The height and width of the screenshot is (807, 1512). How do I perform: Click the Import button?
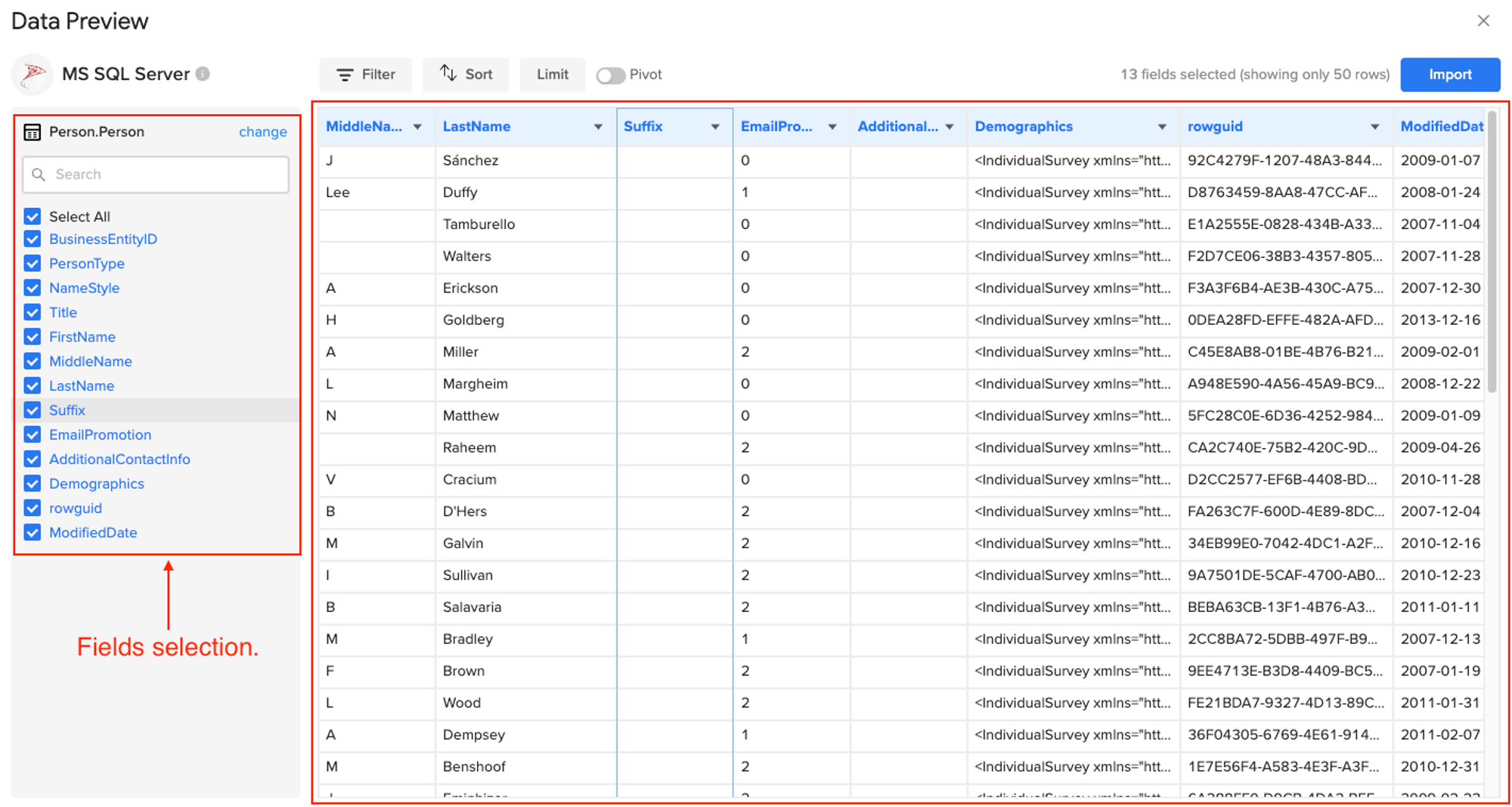1449,74
